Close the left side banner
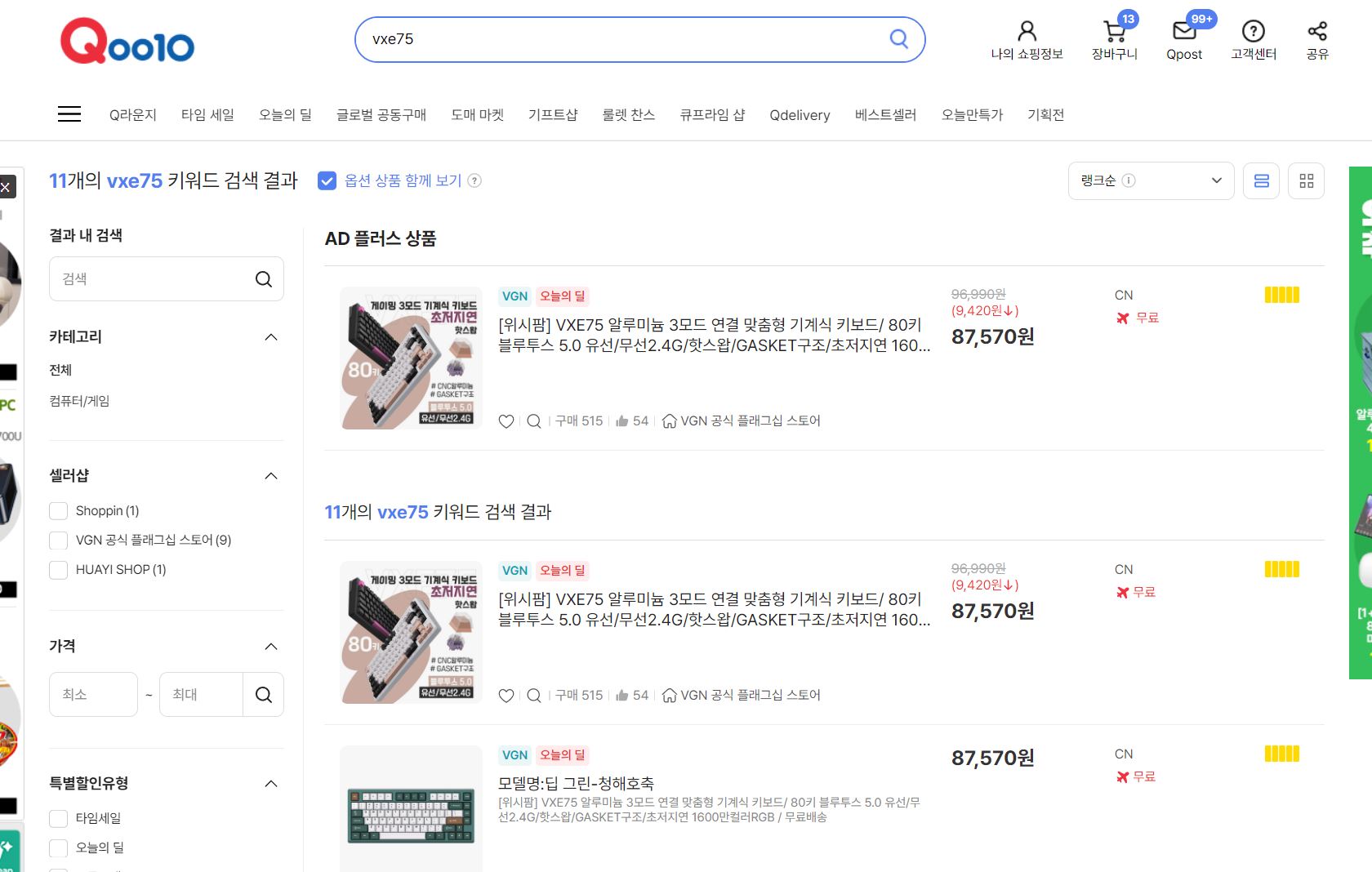 pos(6,187)
